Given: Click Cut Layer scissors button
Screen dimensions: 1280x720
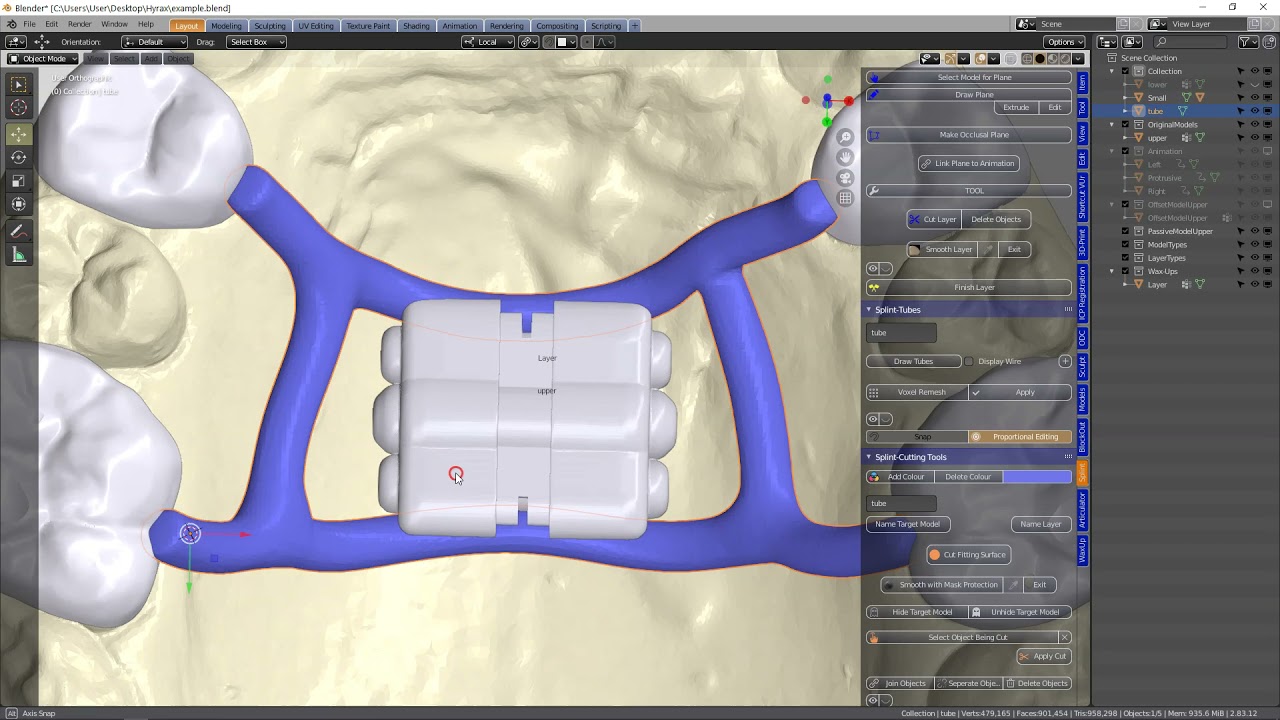Looking at the screenshot, I should coord(934,219).
